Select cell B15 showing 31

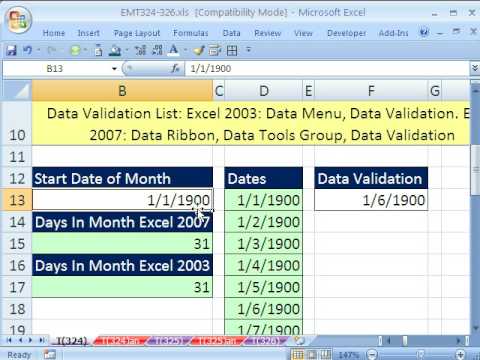coord(122,244)
